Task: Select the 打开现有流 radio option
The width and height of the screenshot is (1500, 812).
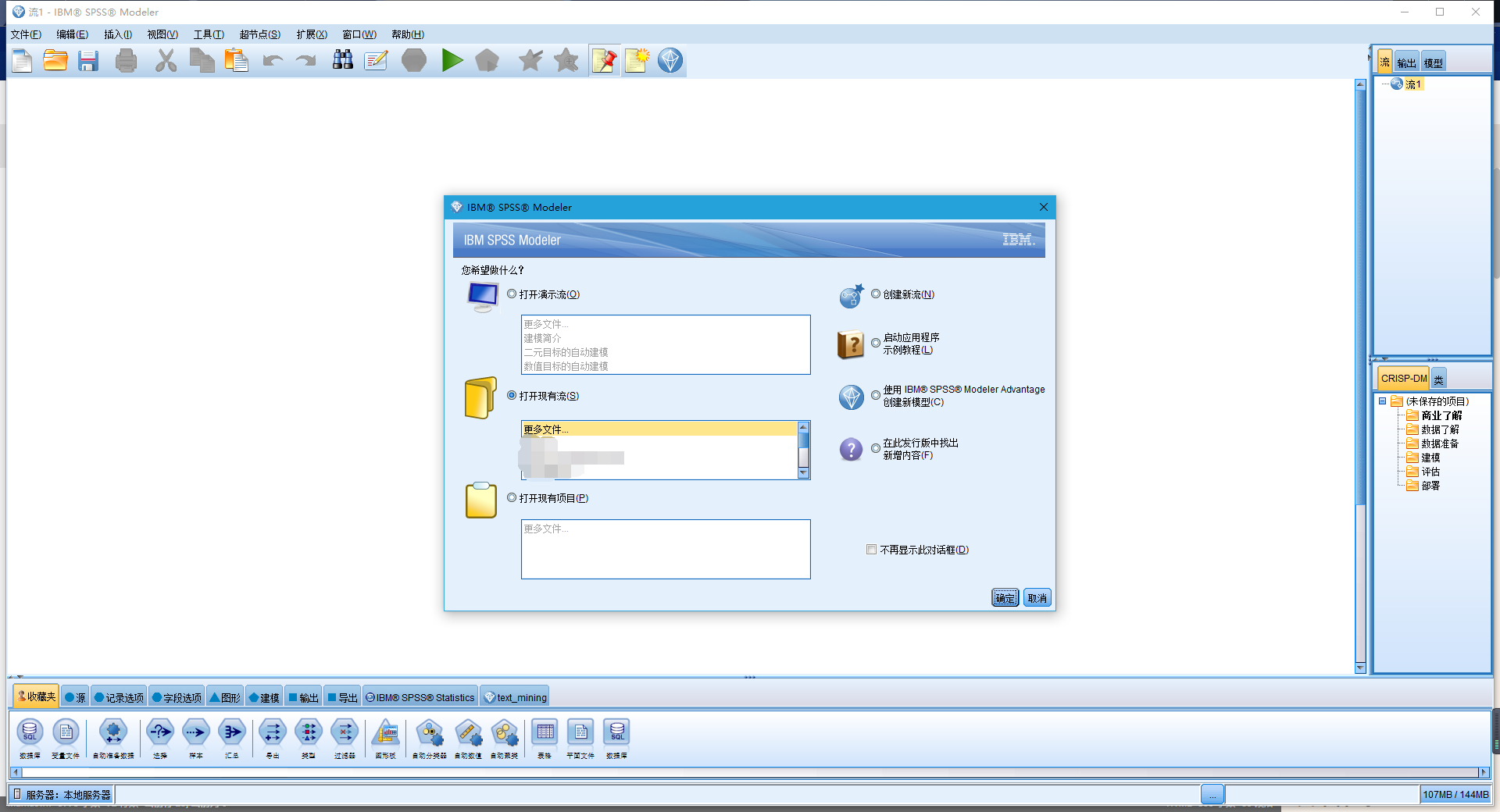Action: pos(512,396)
